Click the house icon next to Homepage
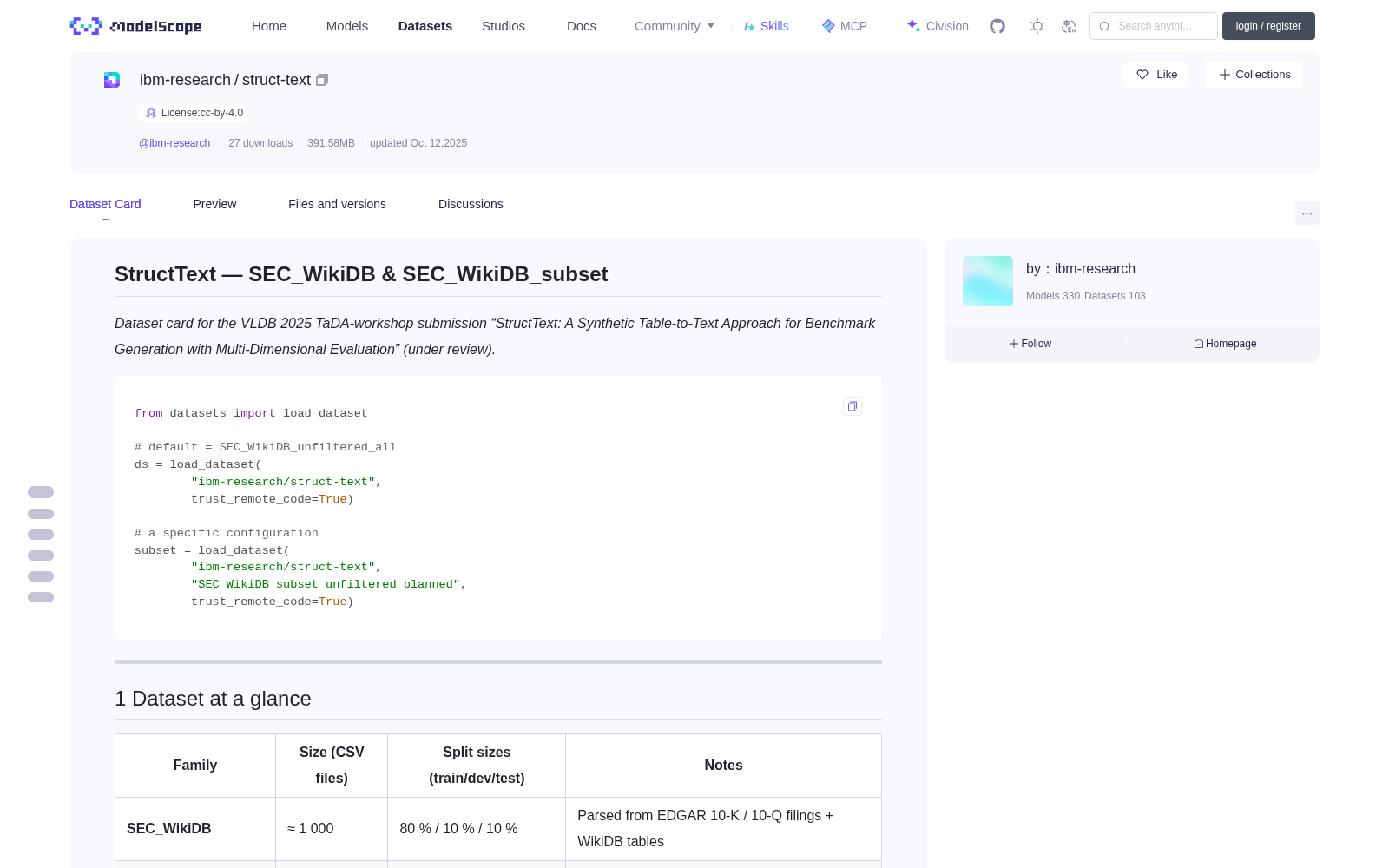Viewport: 1389px width, 868px height. tap(1199, 344)
